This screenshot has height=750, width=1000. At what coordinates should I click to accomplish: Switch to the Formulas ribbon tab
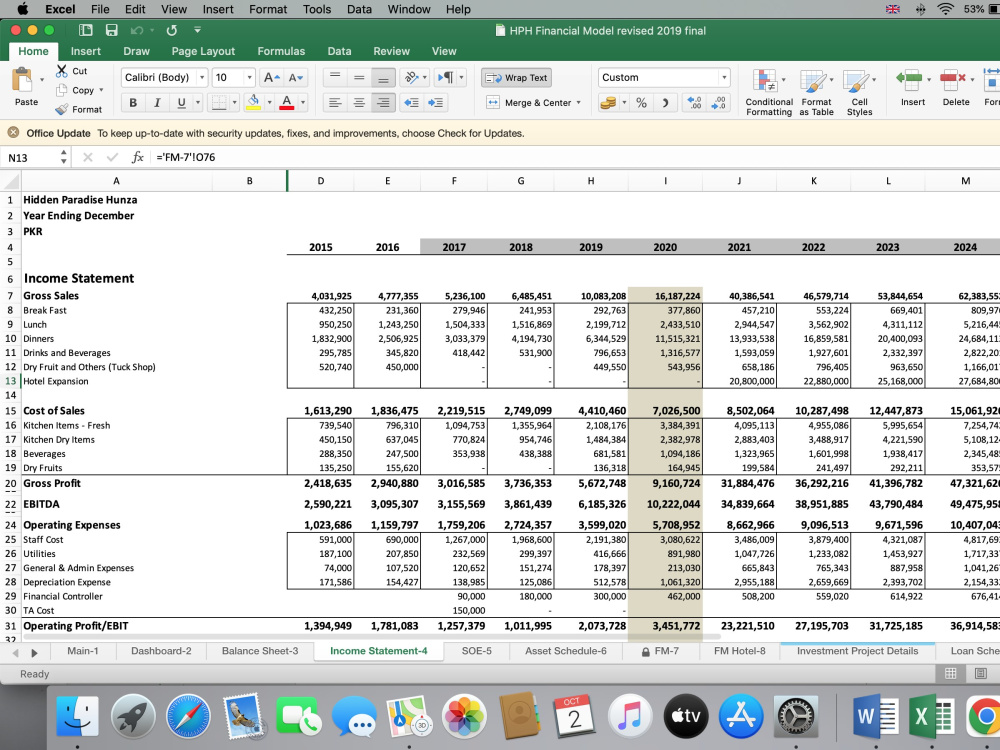[x=281, y=51]
